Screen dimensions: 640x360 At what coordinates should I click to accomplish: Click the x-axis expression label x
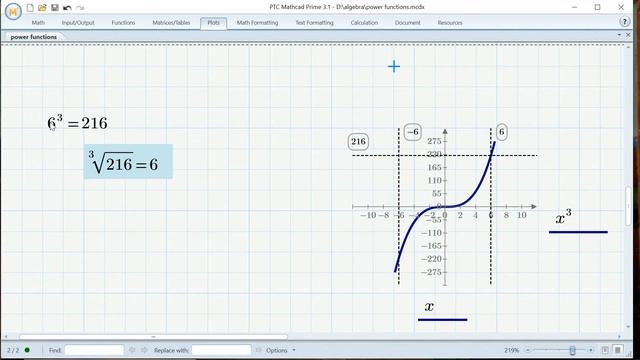coord(429,306)
